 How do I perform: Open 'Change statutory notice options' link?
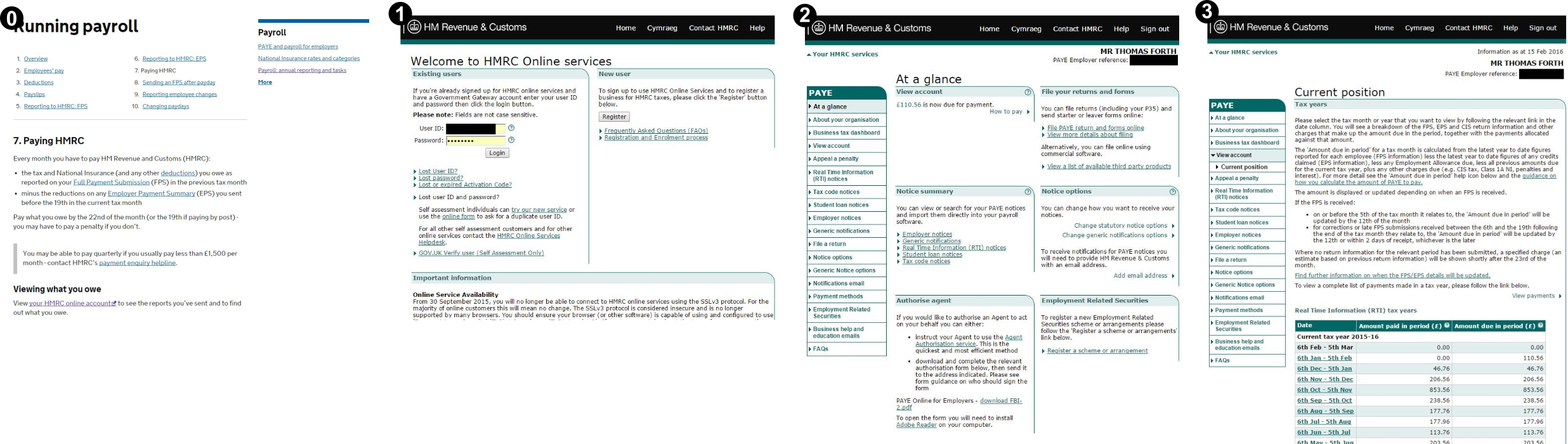[1121, 226]
